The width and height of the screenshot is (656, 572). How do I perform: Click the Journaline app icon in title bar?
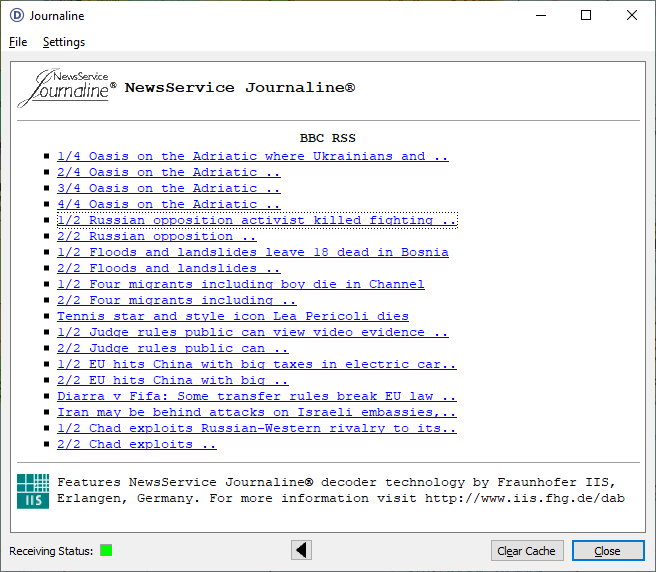[x=16, y=16]
